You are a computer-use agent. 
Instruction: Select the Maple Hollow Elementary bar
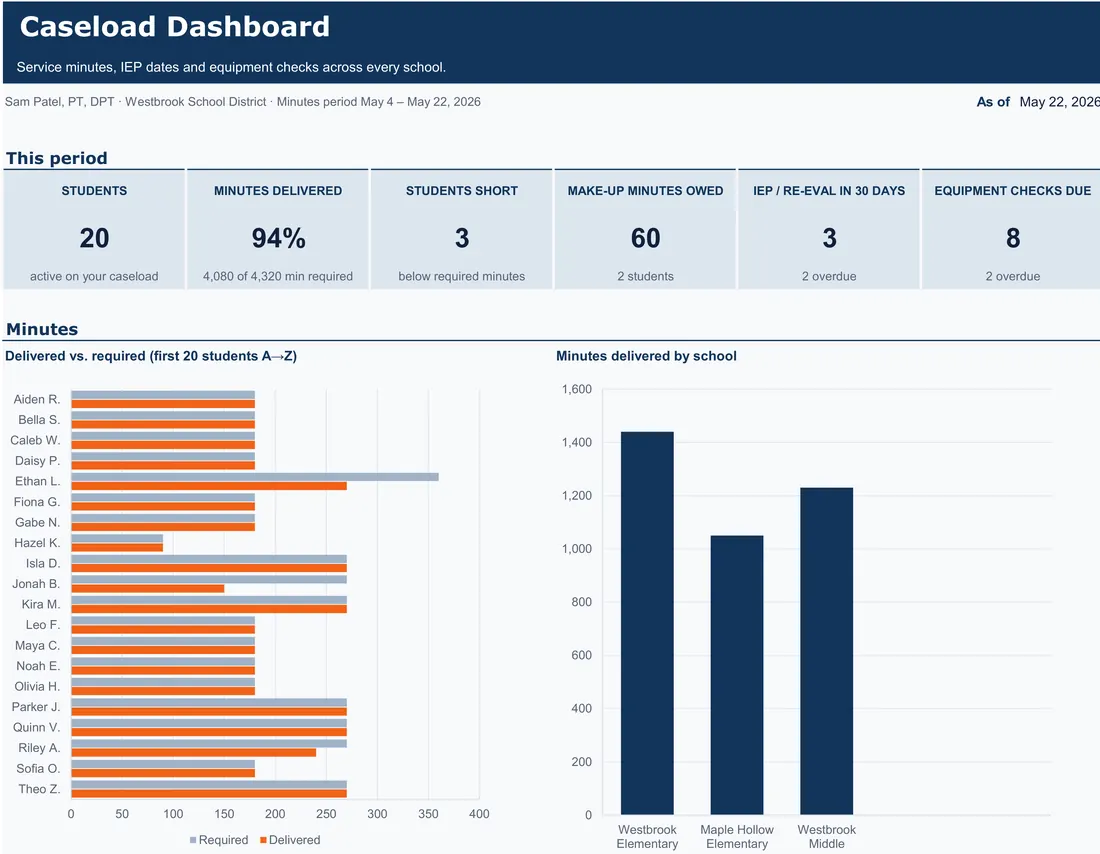coord(737,675)
